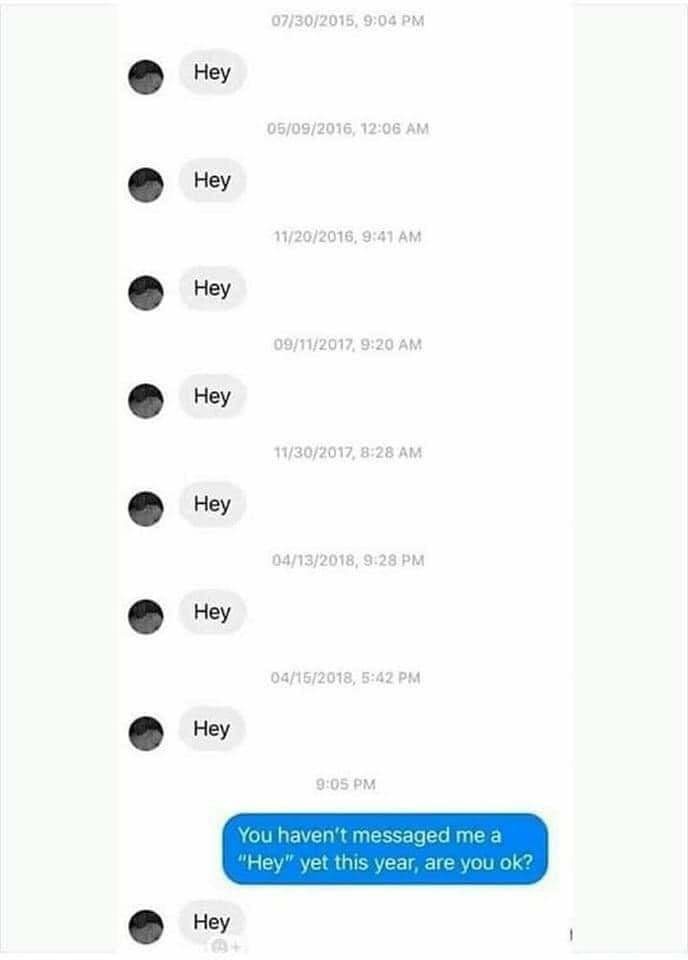The image size is (688, 960).
Task: Tap the avatar next to the final Hey reply
Action: coord(146,926)
